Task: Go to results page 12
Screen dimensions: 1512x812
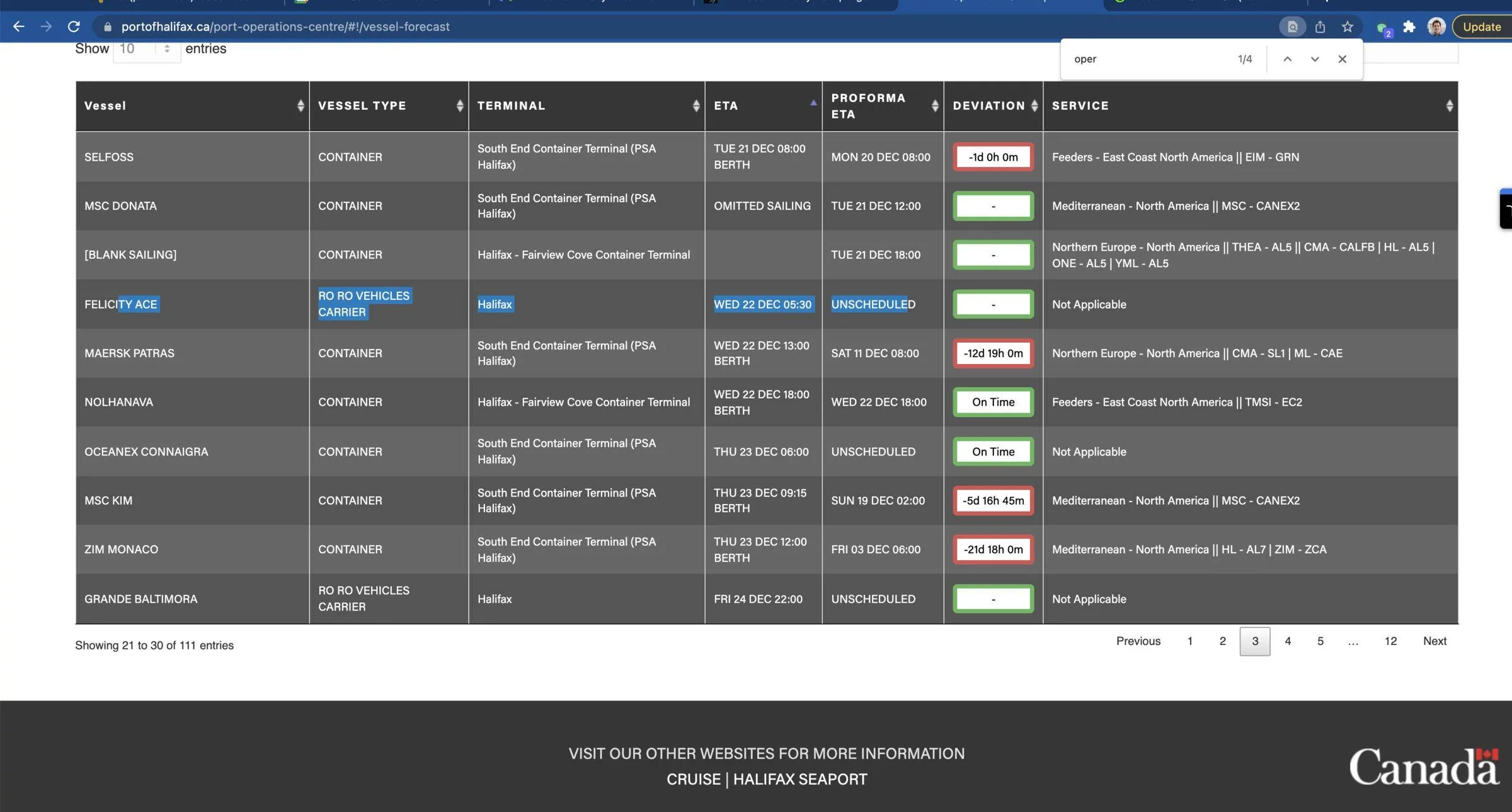Action: click(x=1390, y=641)
